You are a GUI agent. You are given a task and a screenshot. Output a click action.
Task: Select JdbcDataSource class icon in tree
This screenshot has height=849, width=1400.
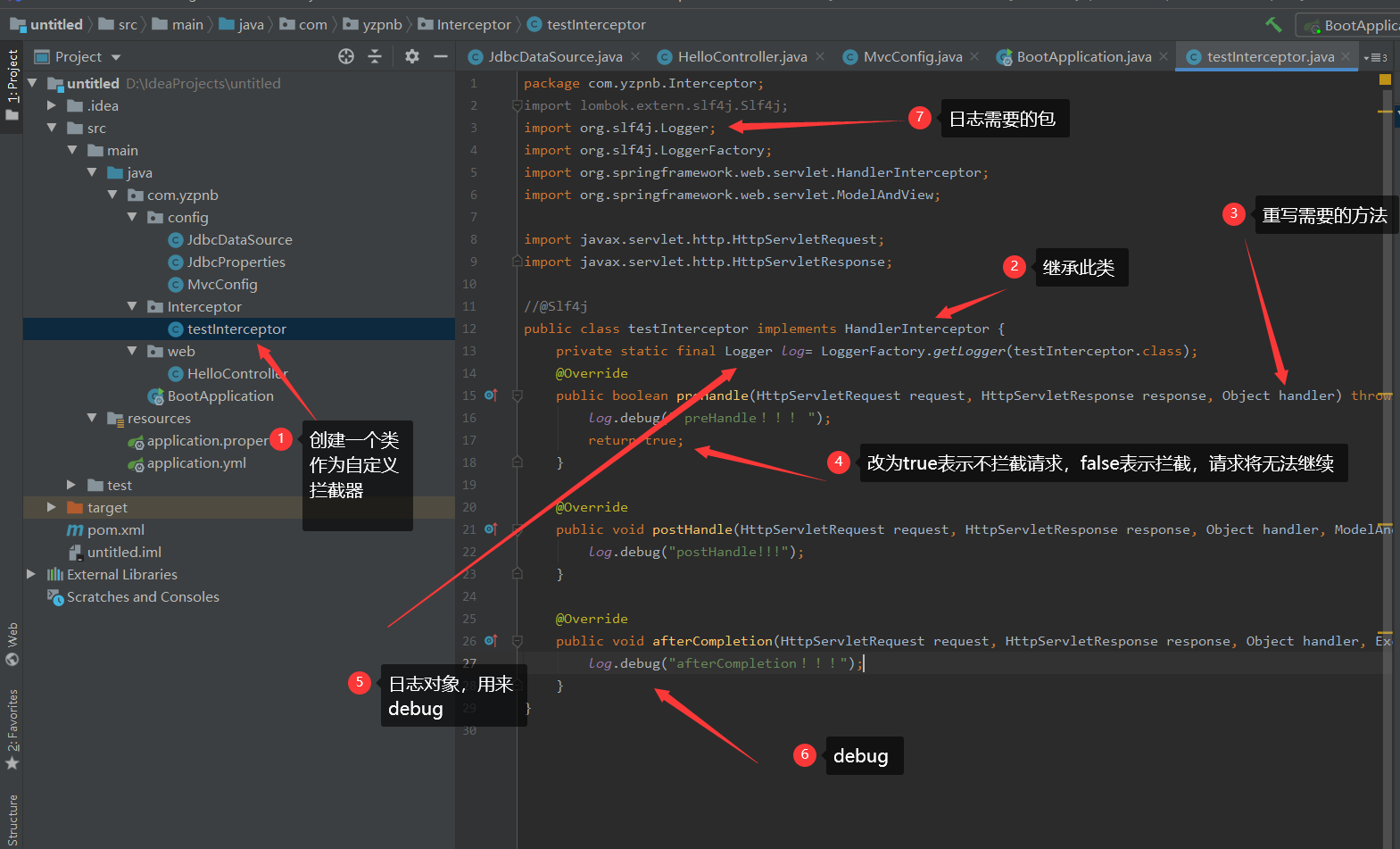click(176, 239)
